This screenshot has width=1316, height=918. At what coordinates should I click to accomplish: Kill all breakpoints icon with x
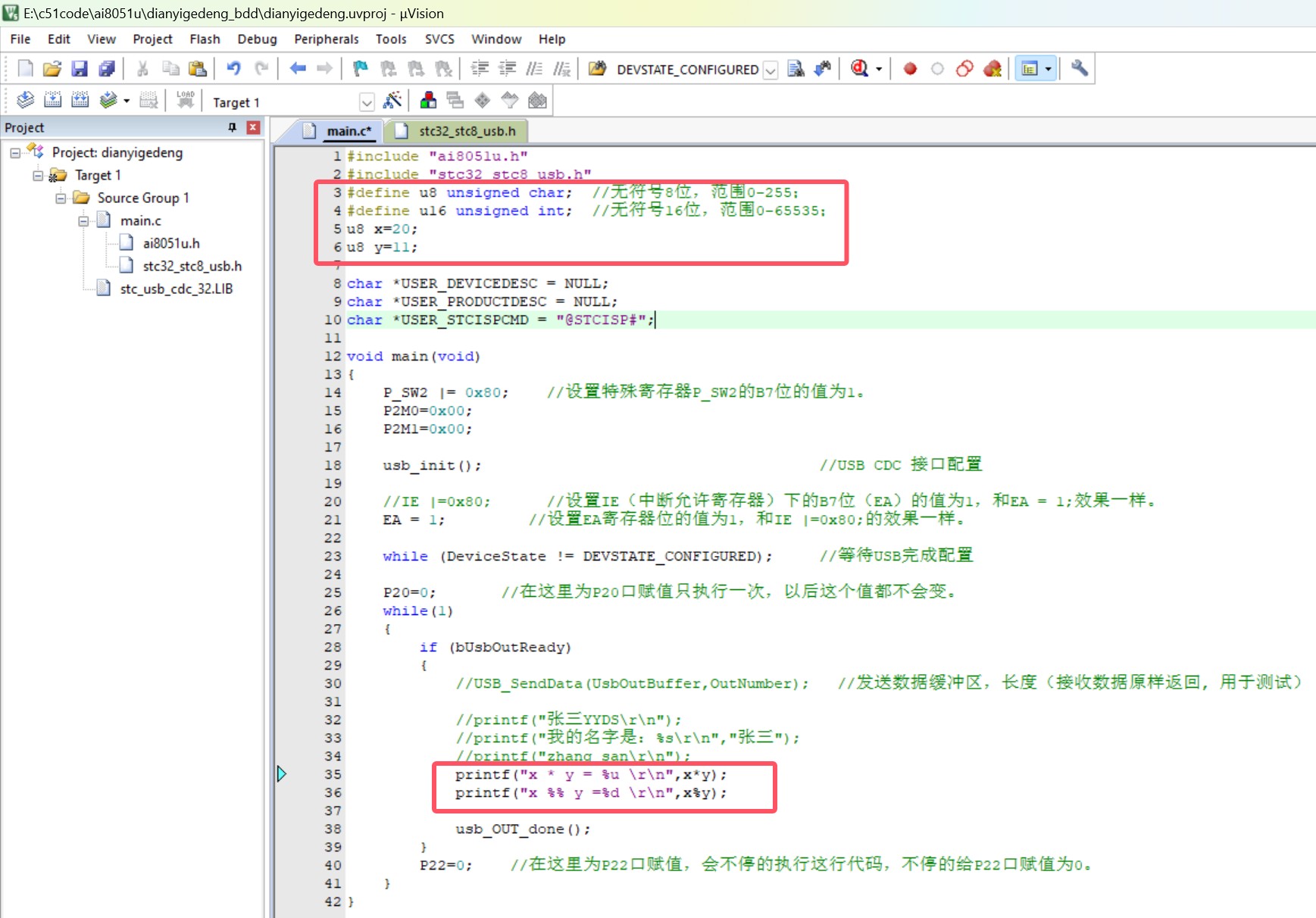[992, 69]
